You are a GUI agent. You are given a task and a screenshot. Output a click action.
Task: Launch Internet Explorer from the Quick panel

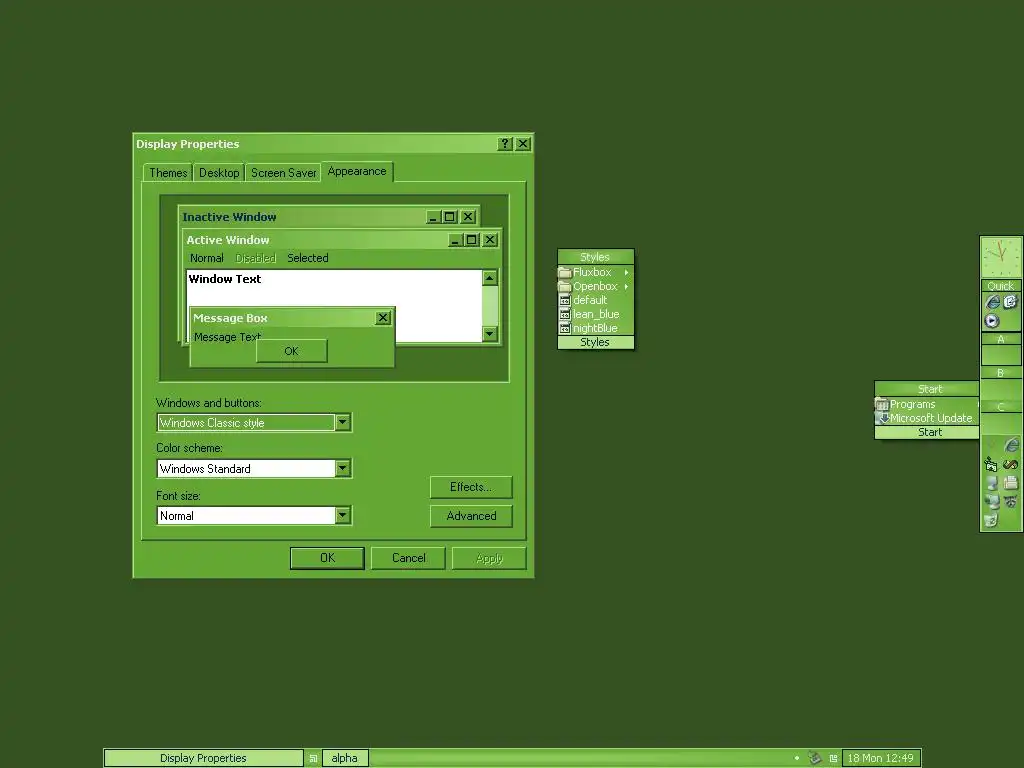tap(993, 302)
